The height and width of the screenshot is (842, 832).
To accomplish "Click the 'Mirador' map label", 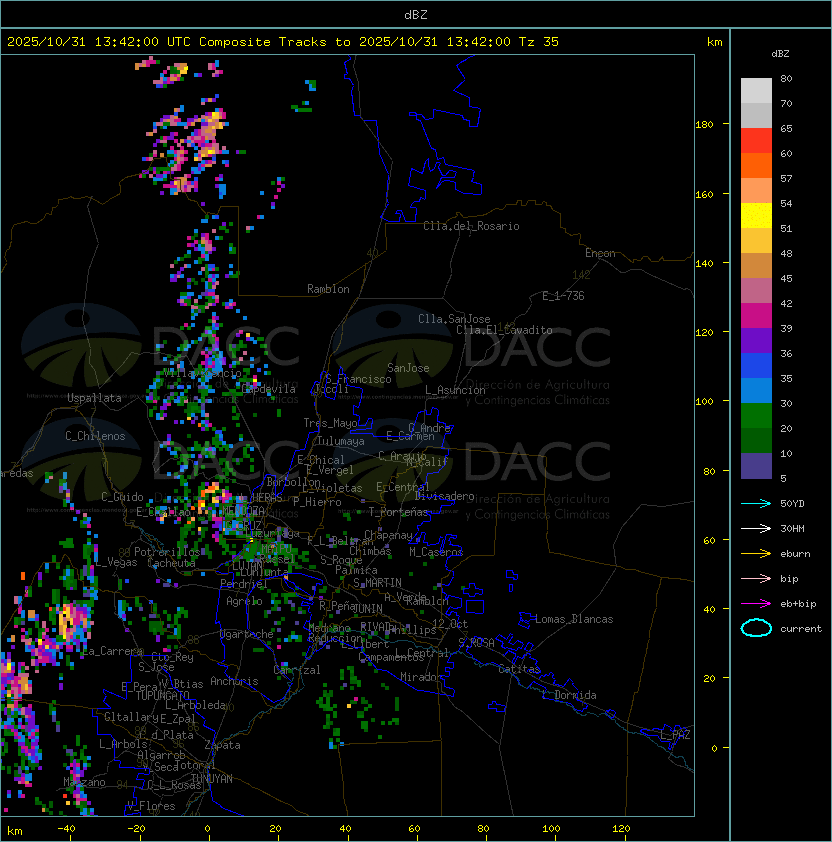I will click(x=421, y=677).
